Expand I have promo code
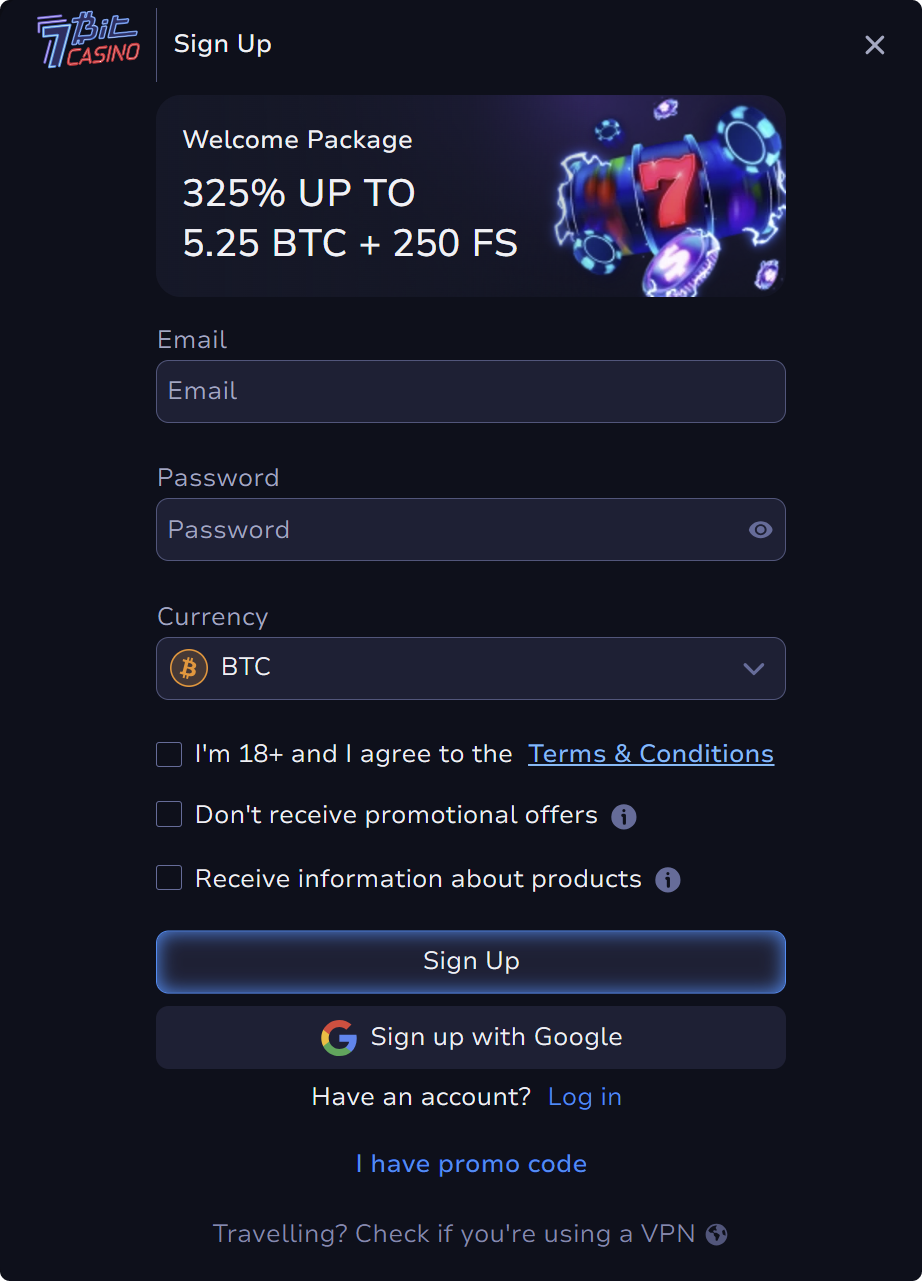Image resolution: width=922 pixels, height=1281 pixels. click(x=471, y=1164)
